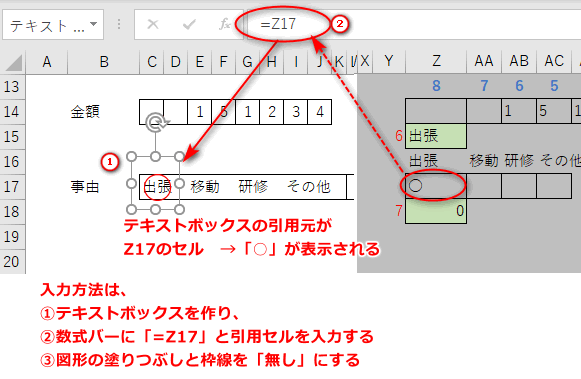Click cell AC14 showing 5
This screenshot has width=581, height=379.
554,111
